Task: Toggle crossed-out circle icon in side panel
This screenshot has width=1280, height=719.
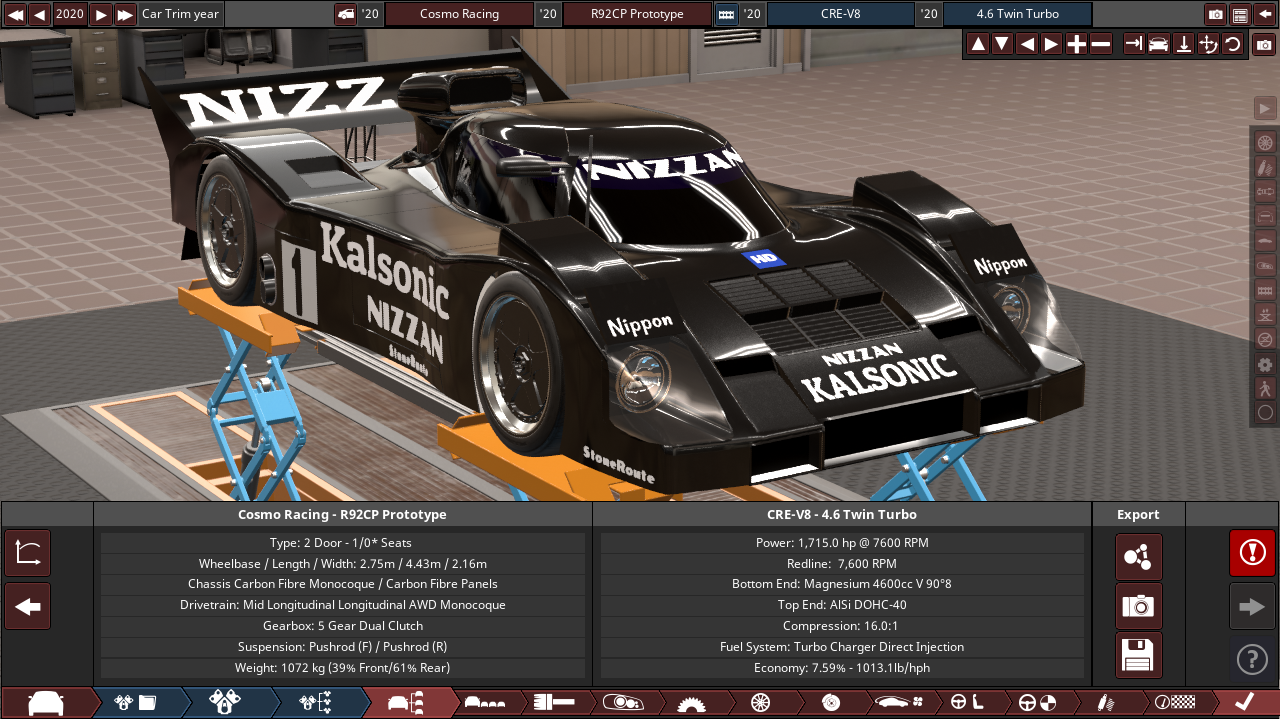Action: 1265,339
